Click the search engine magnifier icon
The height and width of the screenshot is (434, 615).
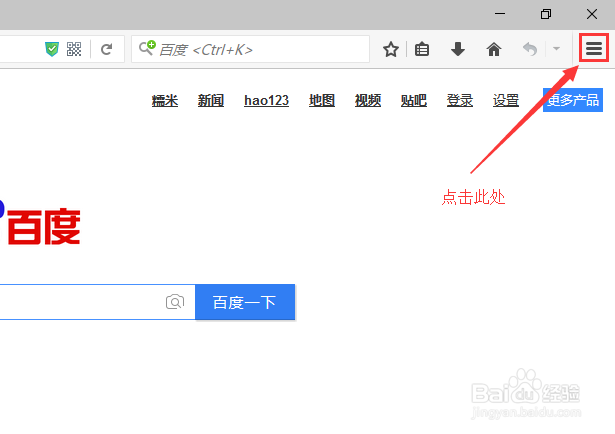click(147, 47)
